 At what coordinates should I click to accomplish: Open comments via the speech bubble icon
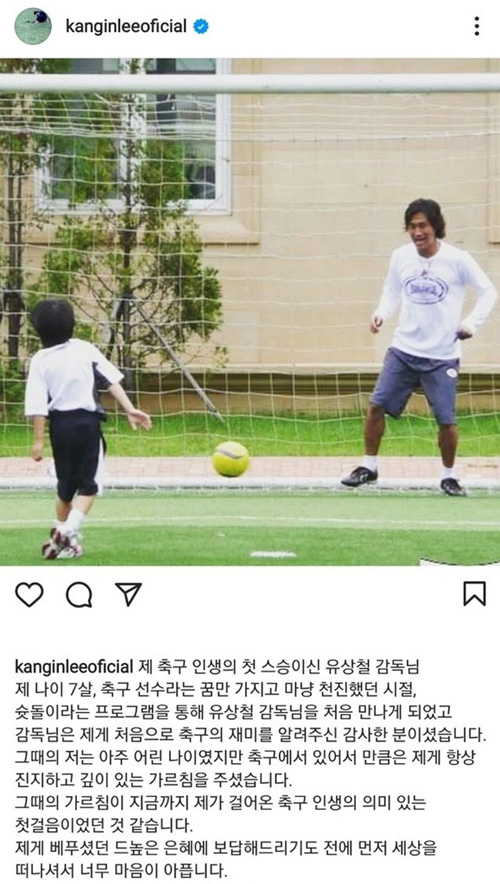[79, 594]
